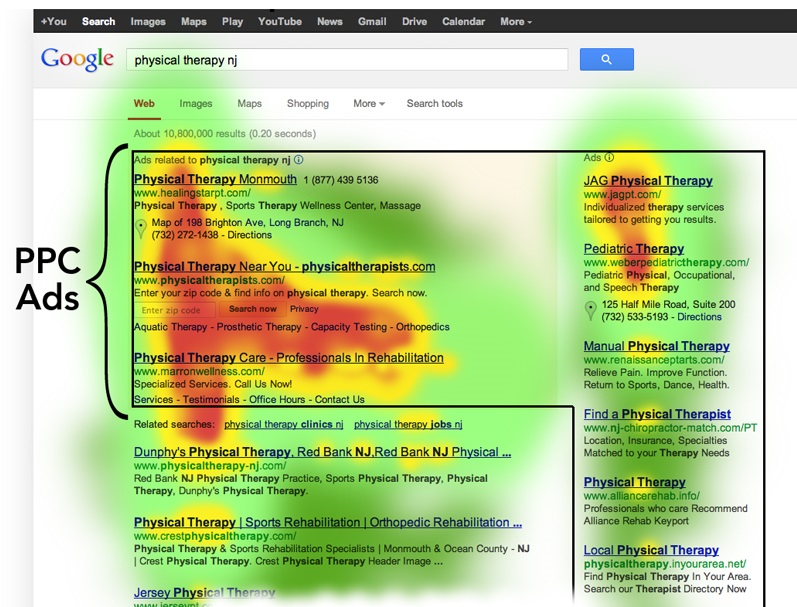Click the search box containing 'physical therapy nj'
This screenshot has height=607, width=797.
pyautogui.click(x=347, y=60)
